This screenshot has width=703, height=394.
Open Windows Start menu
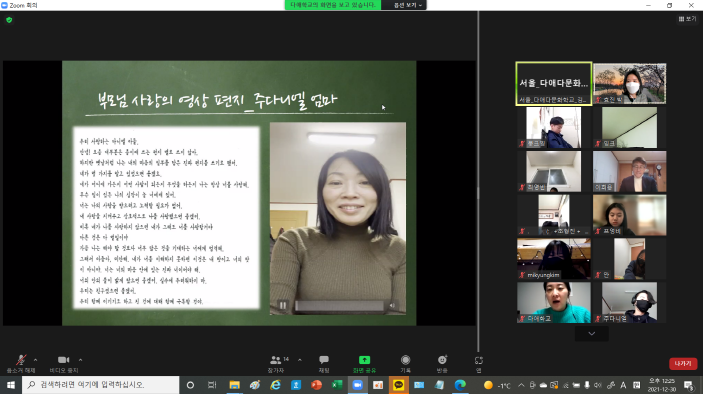click(x=11, y=385)
